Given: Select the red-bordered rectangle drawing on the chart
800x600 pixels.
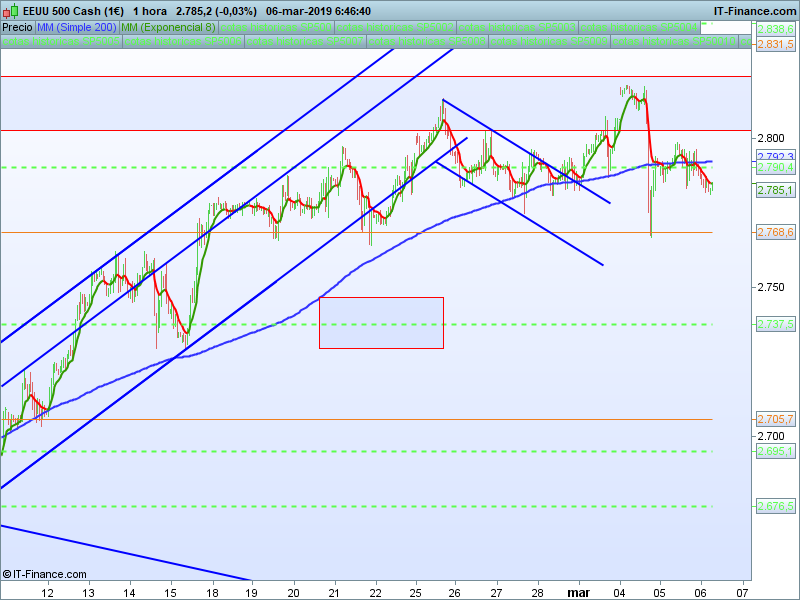Looking at the screenshot, I should tap(381, 323).
